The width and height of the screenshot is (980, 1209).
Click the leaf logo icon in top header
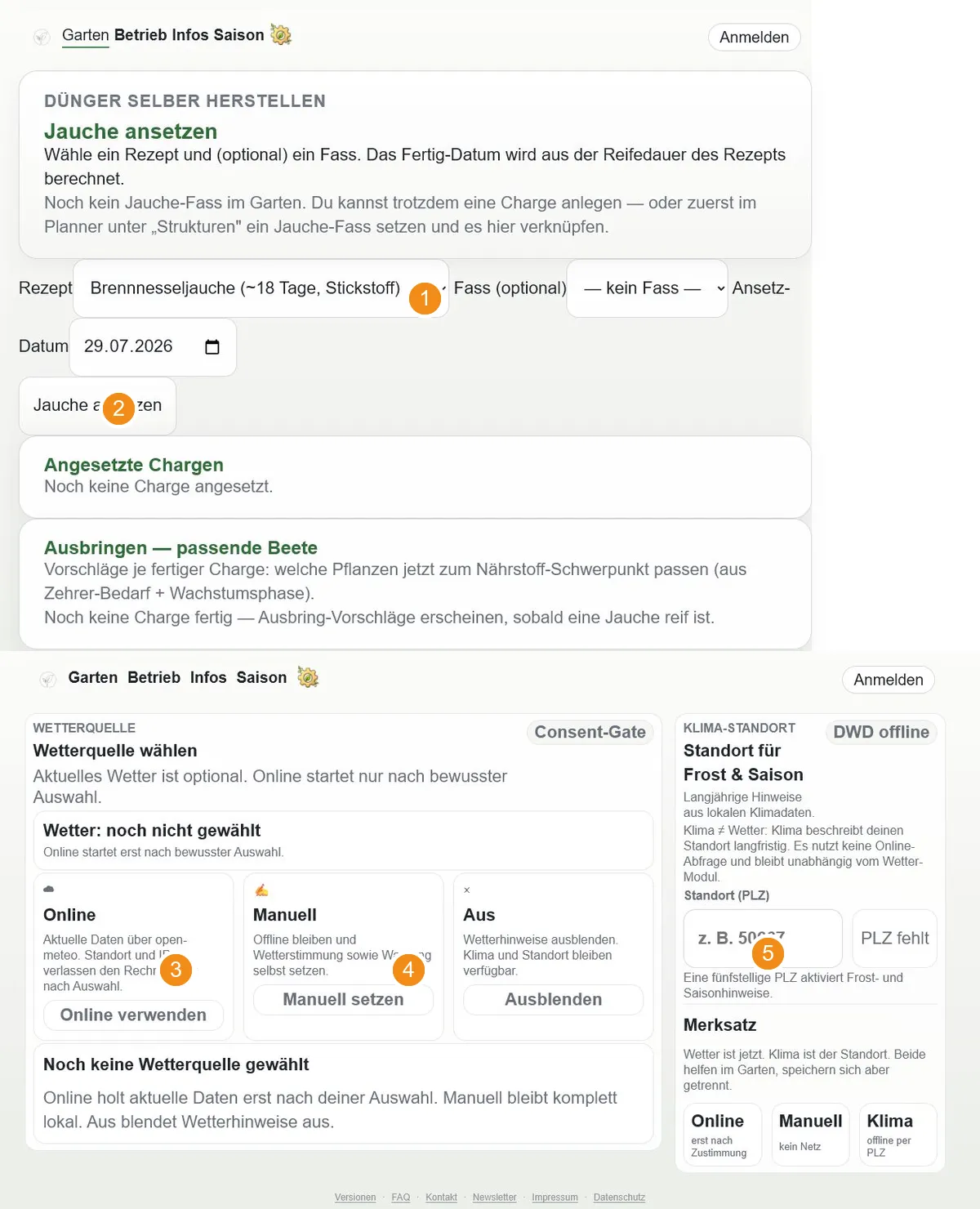42,37
